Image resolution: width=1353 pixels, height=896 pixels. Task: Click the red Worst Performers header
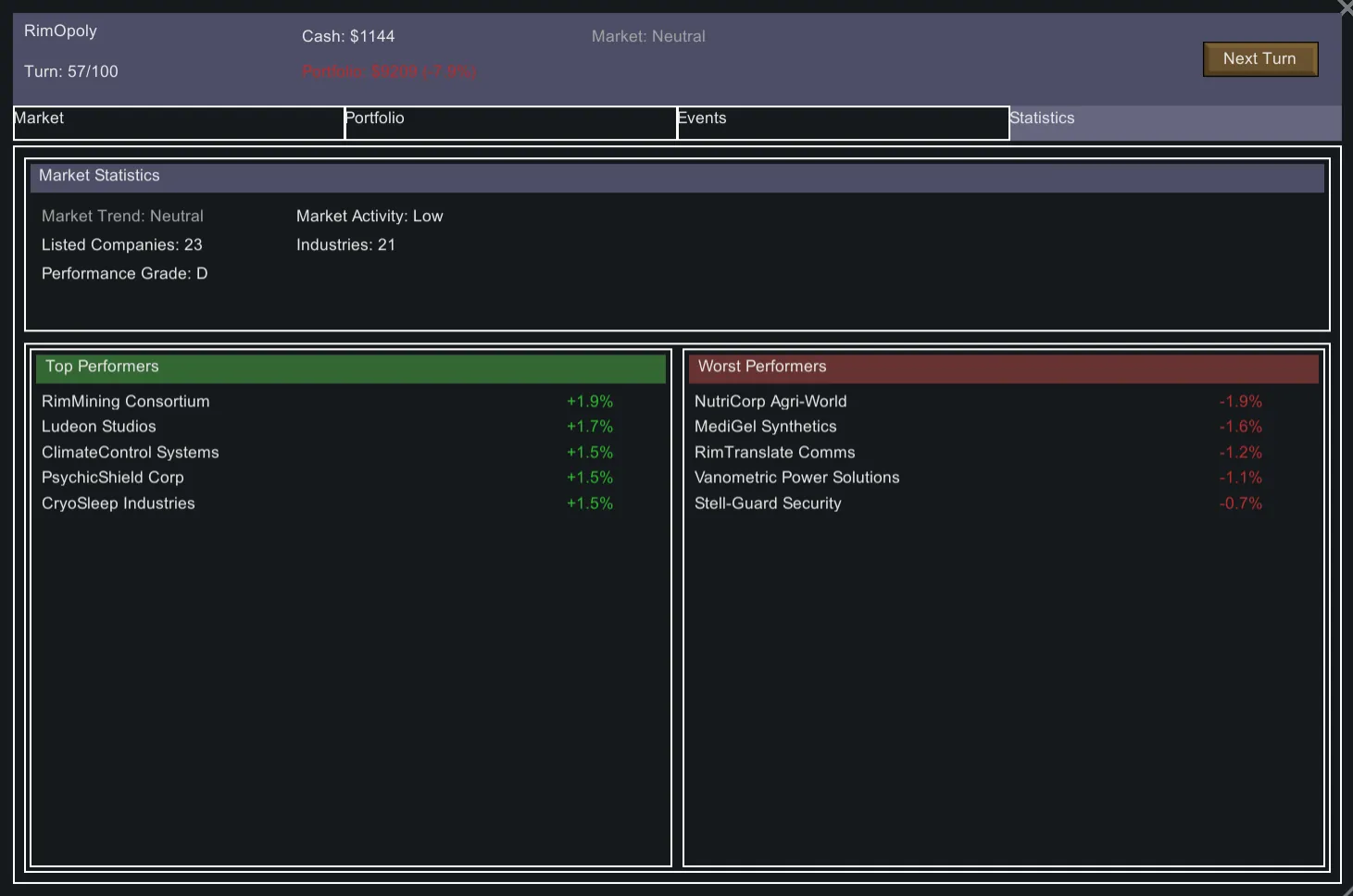1003,367
